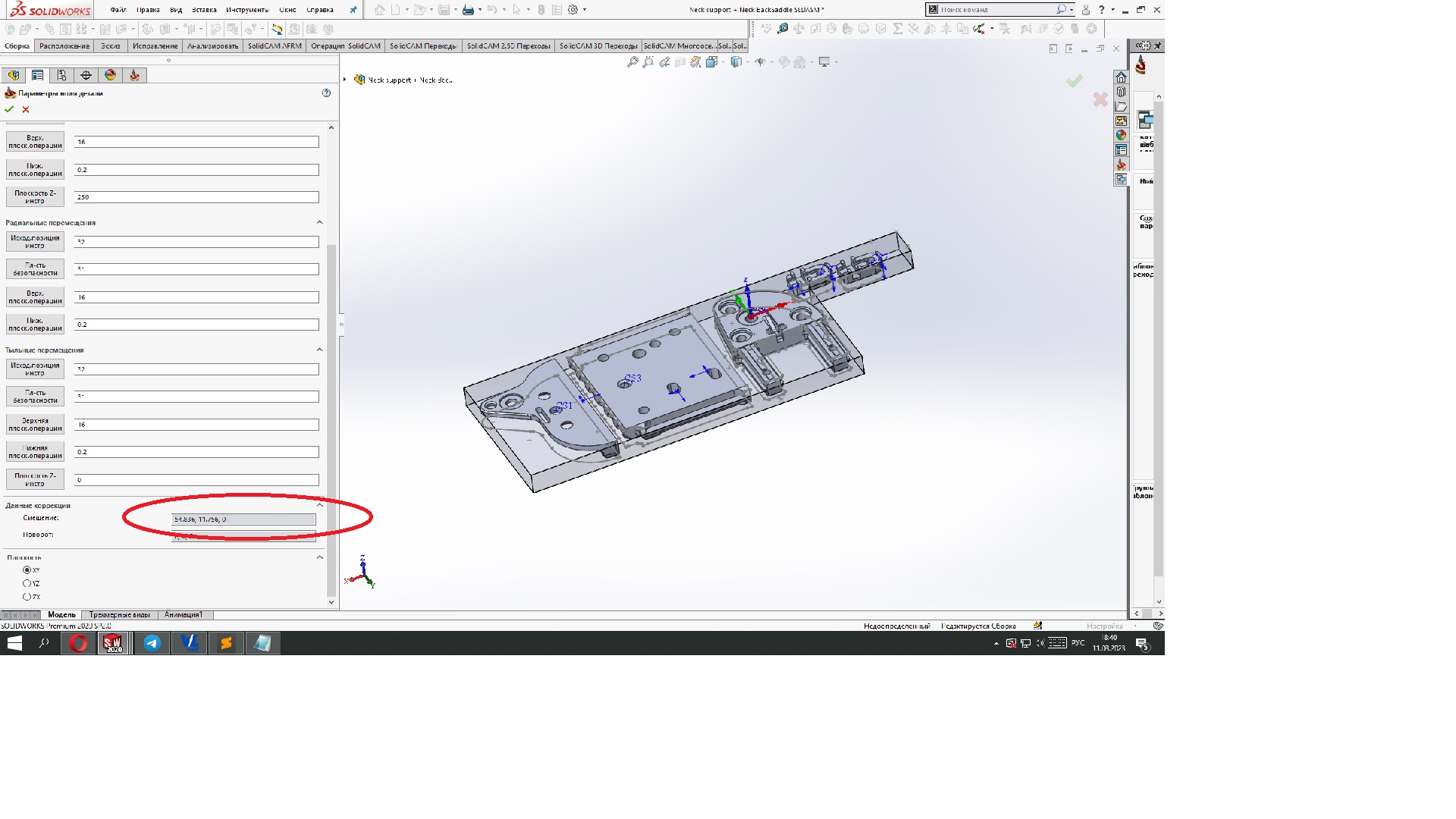The width and height of the screenshot is (1456, 819).
Task: Open PropertyManager tab icon
Action: pos(37,75)
